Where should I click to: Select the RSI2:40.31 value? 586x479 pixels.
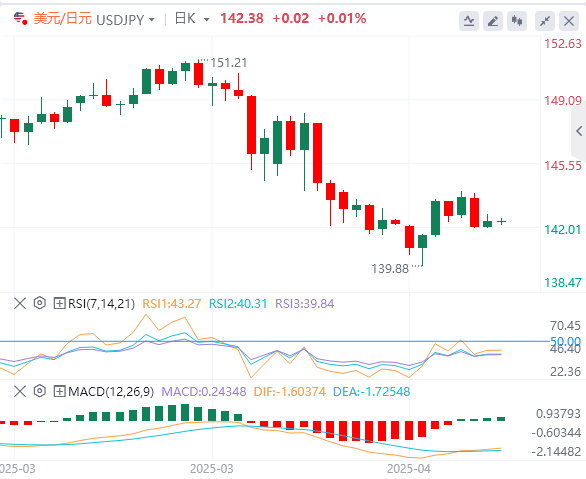[238, 303]
